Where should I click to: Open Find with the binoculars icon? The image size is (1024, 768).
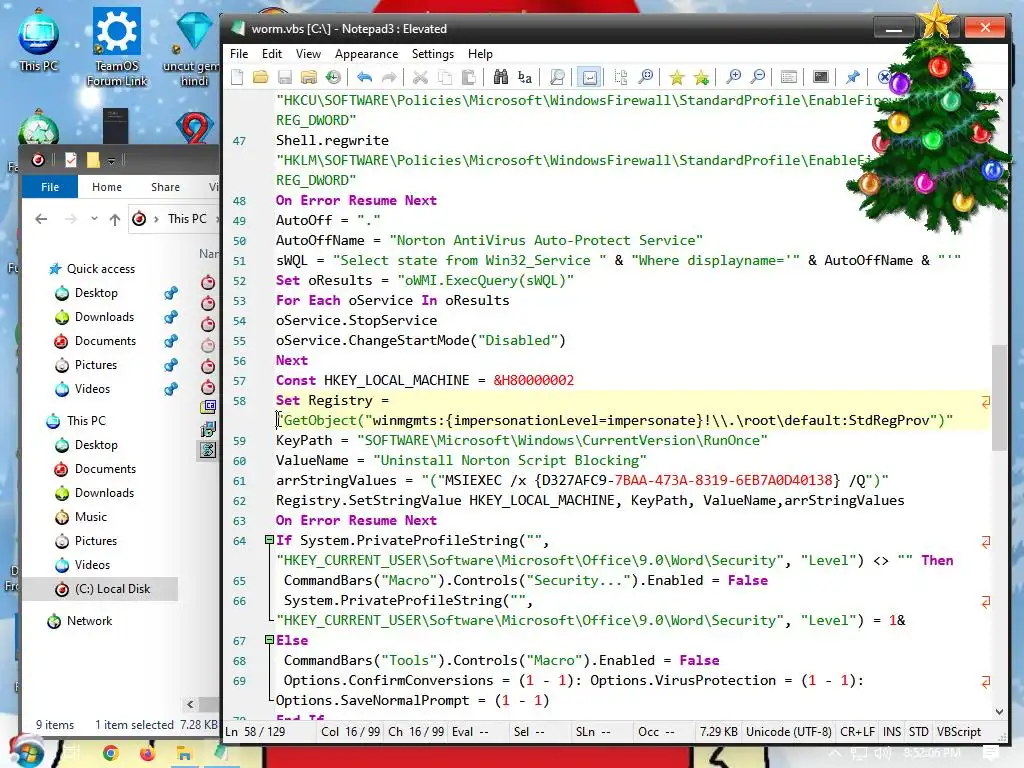(500, 78)
